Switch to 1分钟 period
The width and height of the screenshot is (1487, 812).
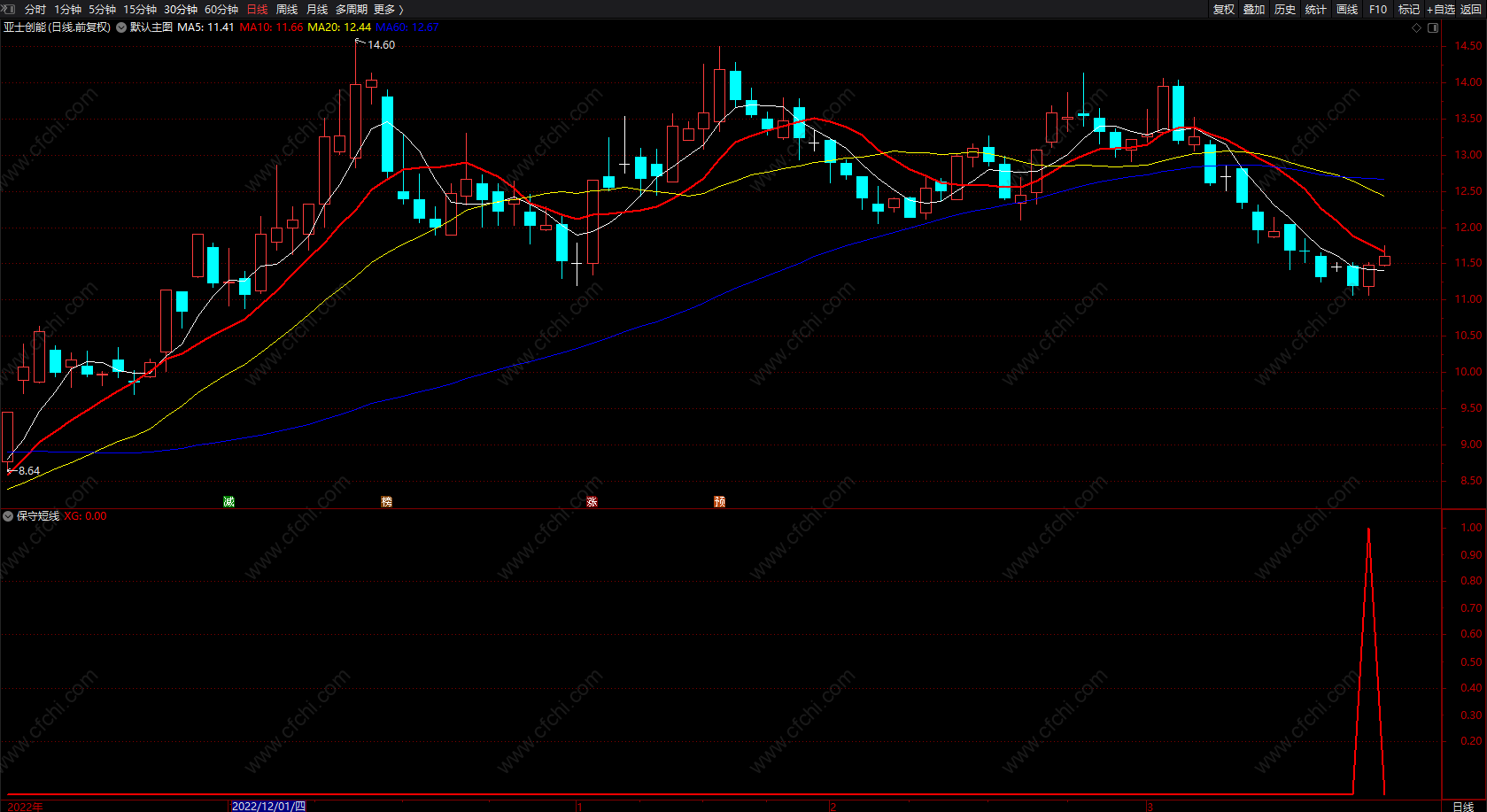67,9
